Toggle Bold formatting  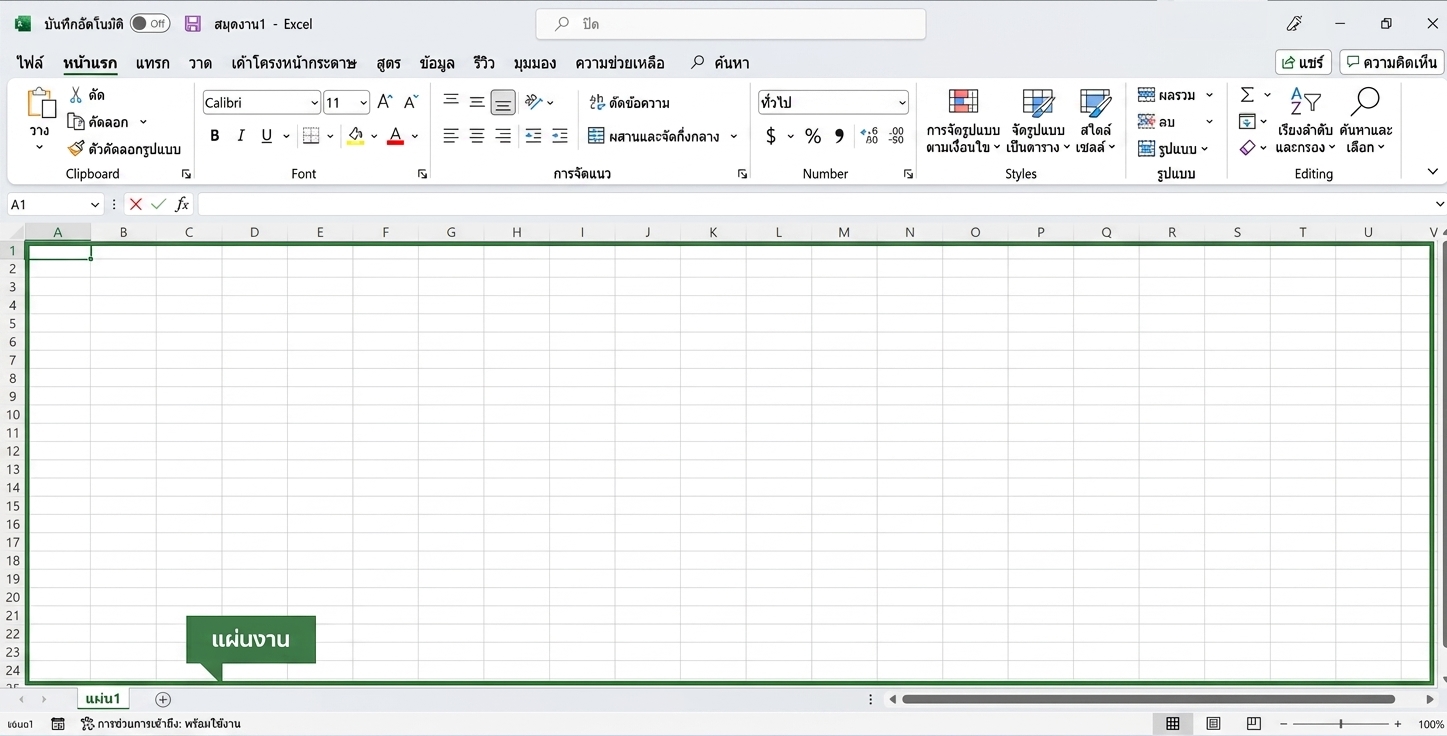(214, 136)
